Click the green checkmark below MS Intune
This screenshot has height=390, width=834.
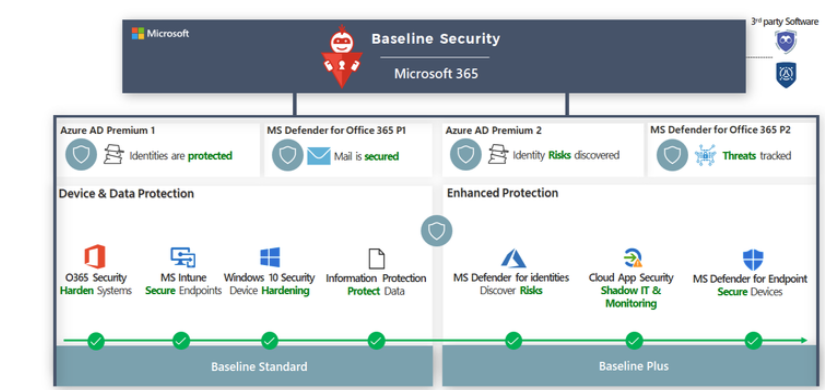(181, 341)
